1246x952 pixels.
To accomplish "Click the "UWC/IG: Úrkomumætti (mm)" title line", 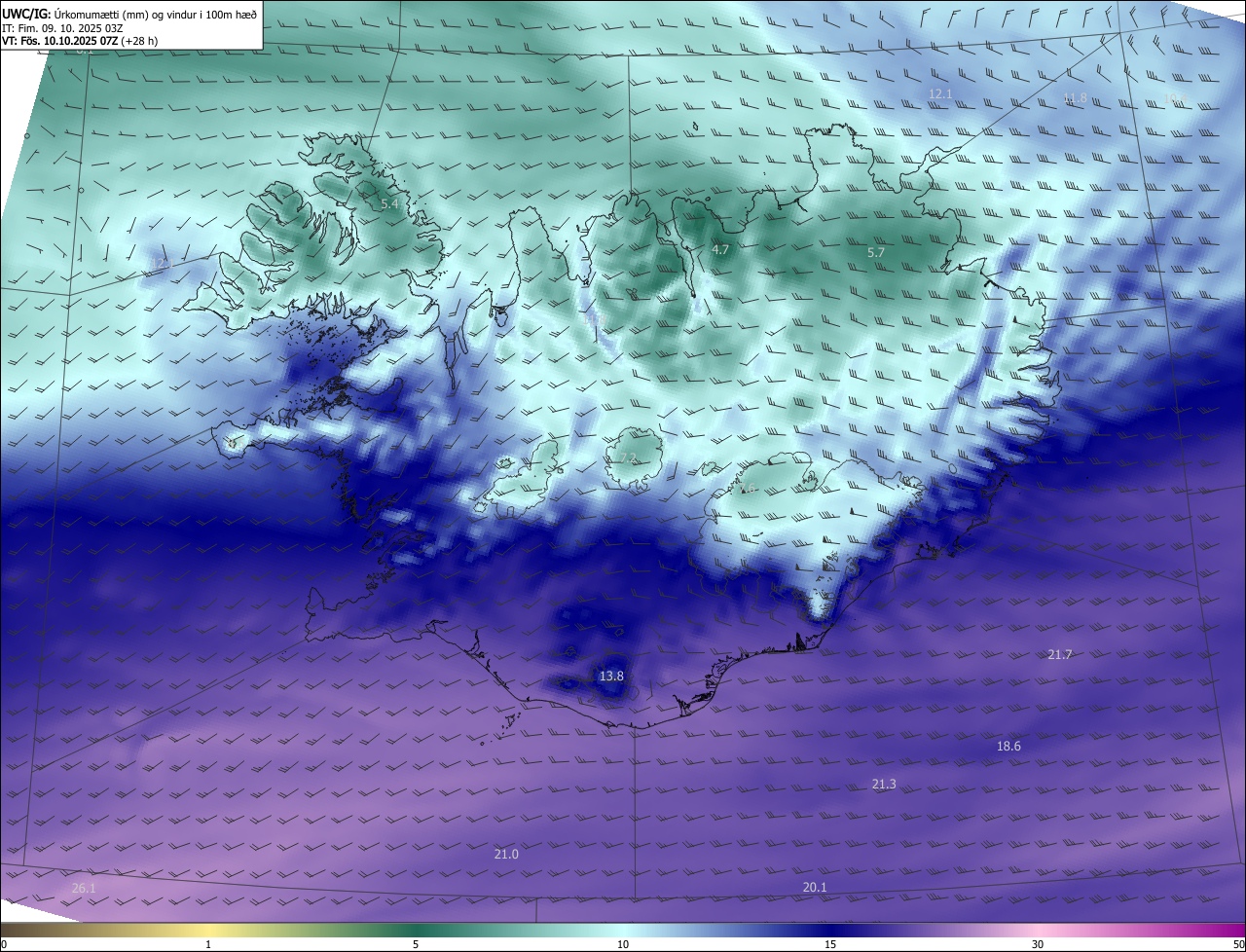I will 129,14.
